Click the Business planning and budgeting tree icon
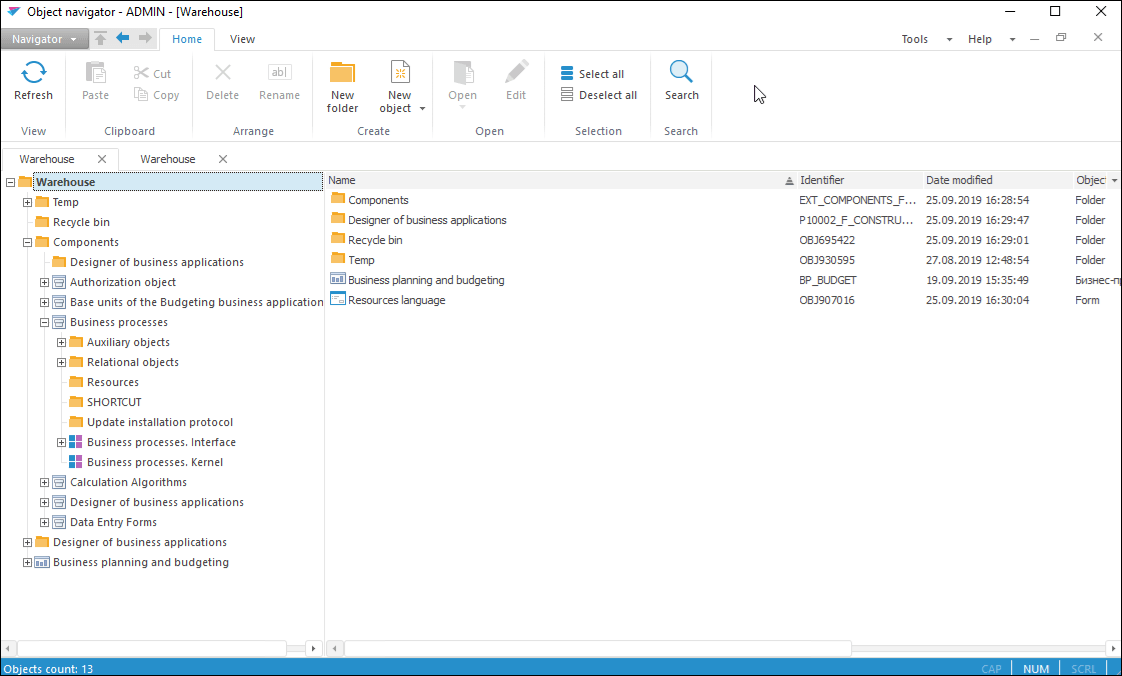This screenshot has height=676, width=1122. [x=42, y=562]
